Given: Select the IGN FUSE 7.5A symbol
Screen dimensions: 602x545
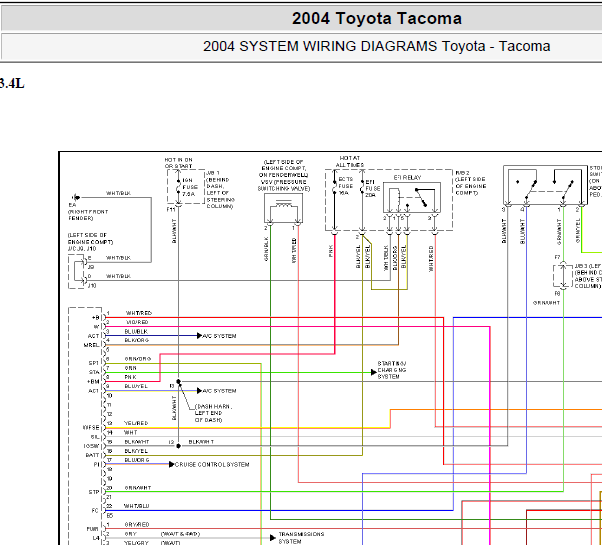Looking at the screenshot, I should pos(178,187).
